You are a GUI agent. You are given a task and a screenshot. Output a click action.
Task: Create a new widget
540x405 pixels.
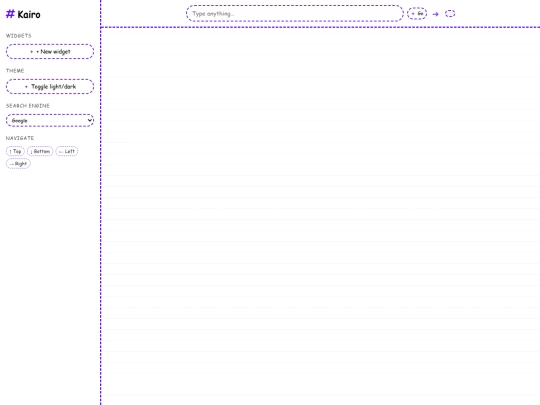click(x=50, y=52)
